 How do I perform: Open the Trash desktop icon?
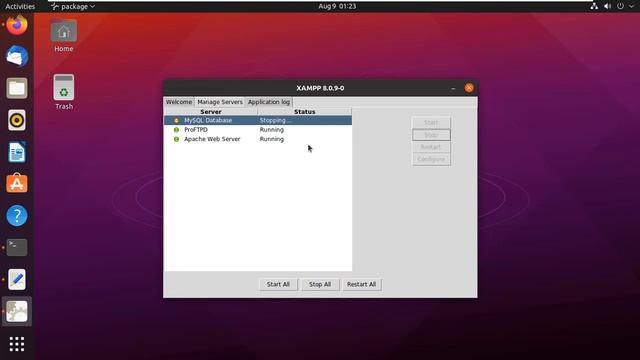pos(64,92)
